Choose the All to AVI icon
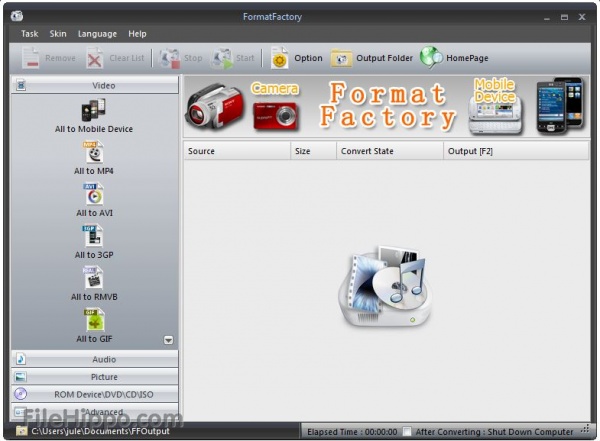 coord(94,194)
